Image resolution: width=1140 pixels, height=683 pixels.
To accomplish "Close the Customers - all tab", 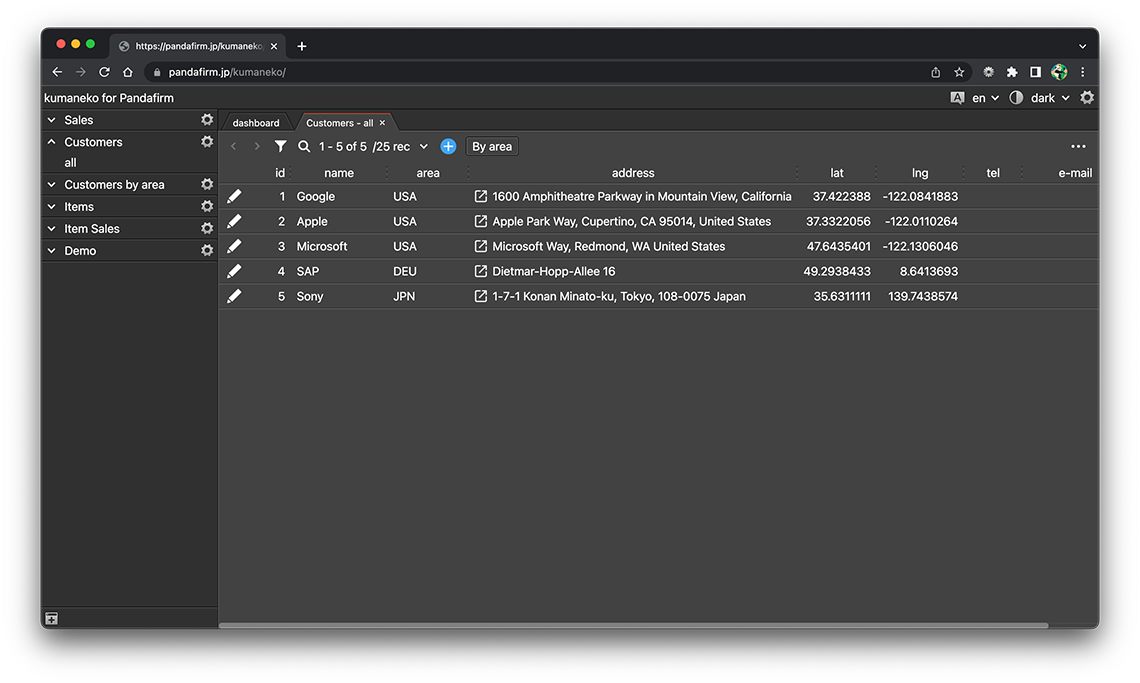I will 382,123.
